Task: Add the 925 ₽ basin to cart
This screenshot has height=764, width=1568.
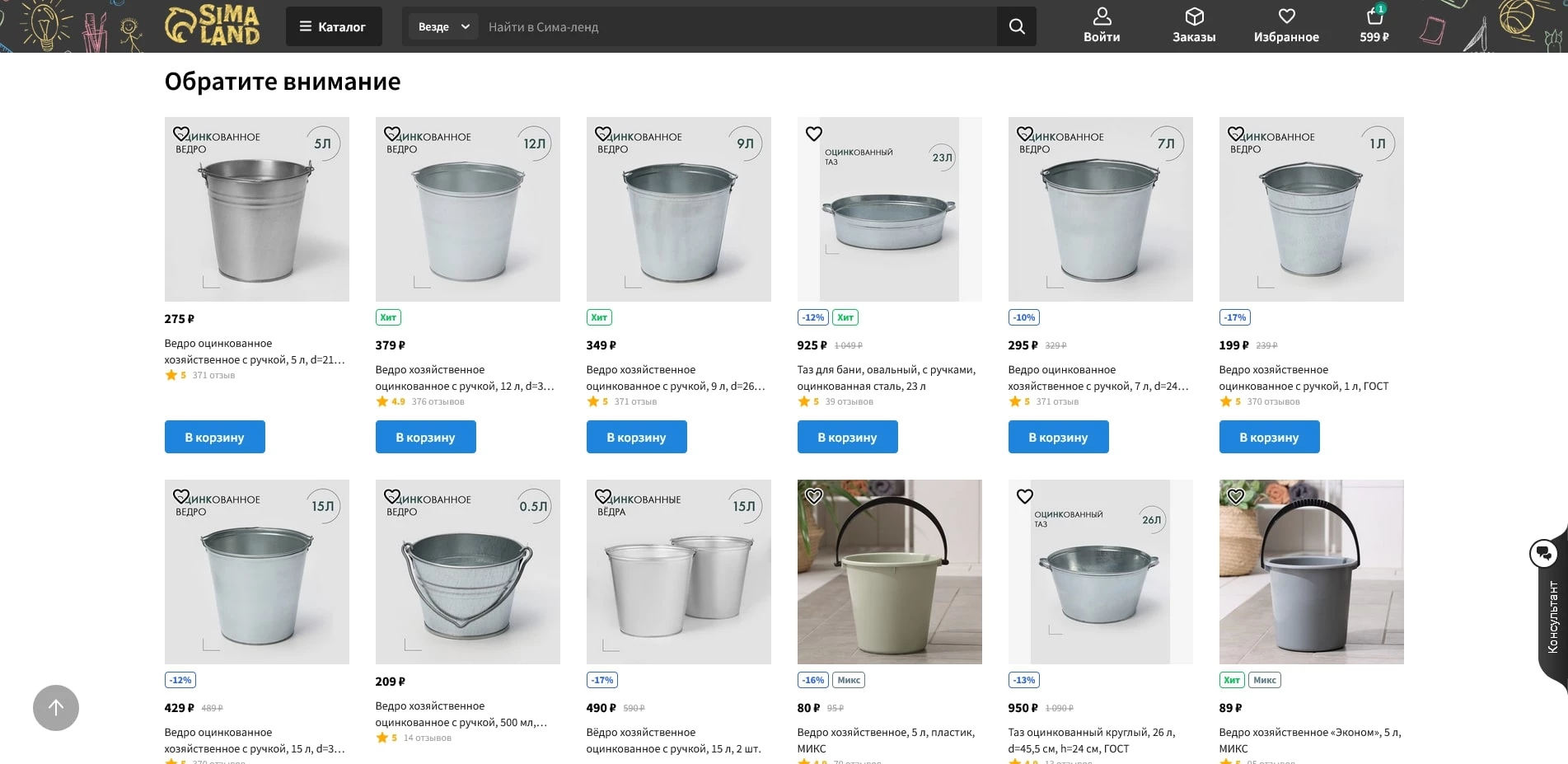Action: (847, 437)
